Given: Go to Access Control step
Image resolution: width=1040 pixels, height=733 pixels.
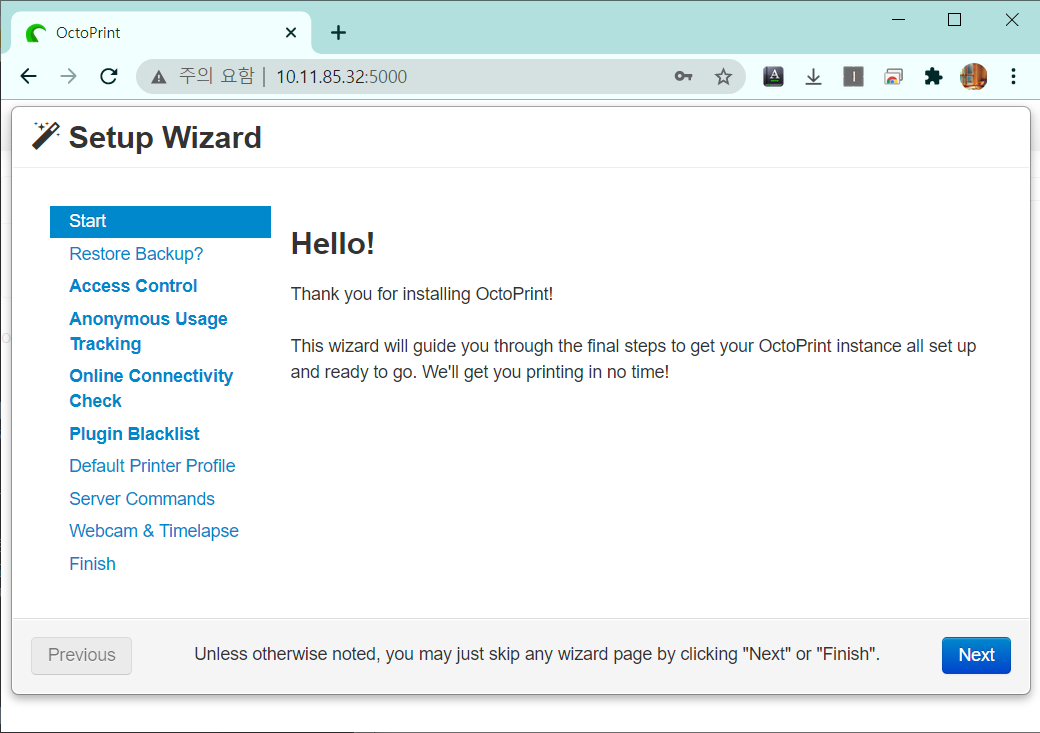Looking at the screenshot, I should tap(133, 286).
